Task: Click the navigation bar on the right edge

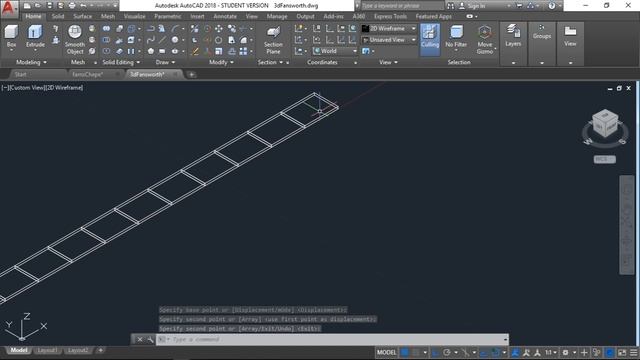Action: tap(627, 225)
